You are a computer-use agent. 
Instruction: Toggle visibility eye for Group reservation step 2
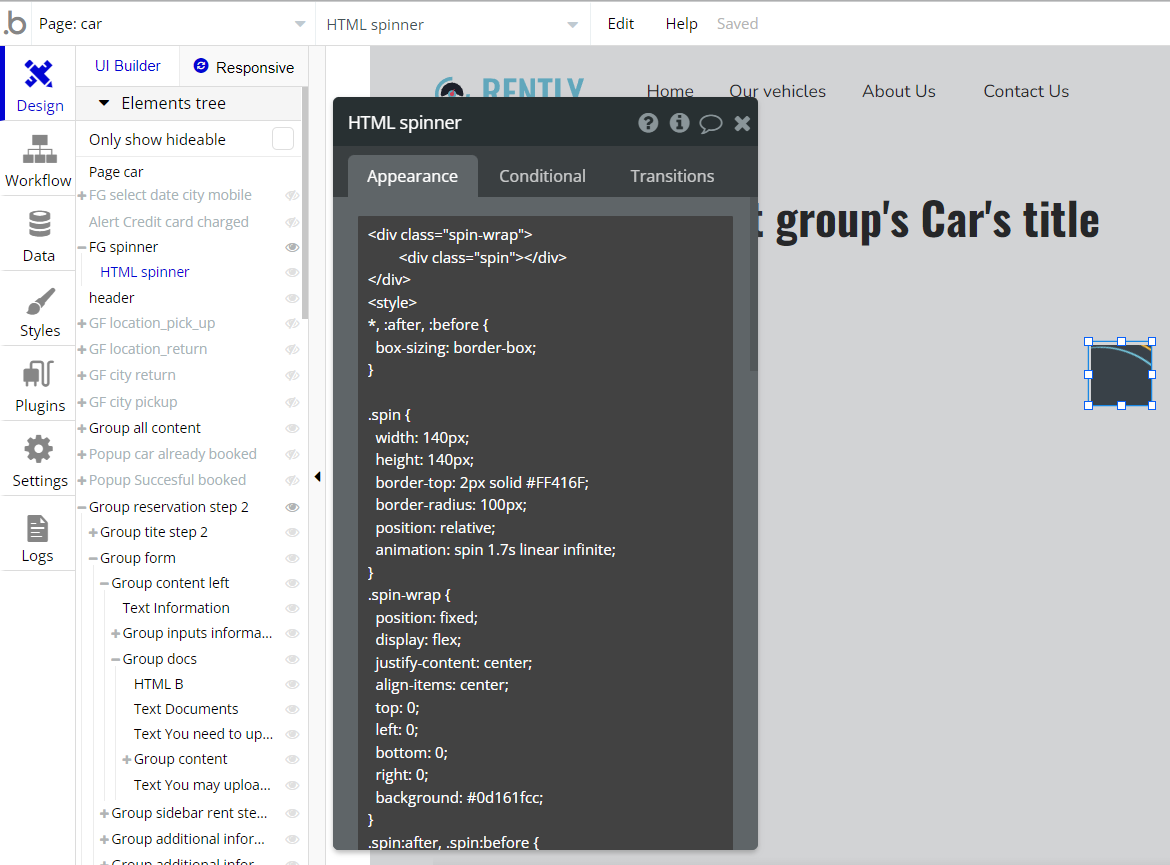click(293, 507)
